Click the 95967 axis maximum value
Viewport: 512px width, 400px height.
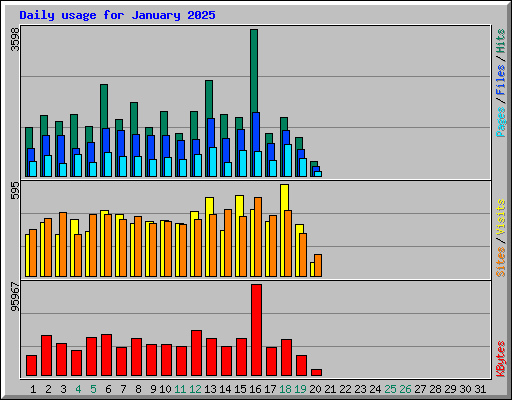point(15,297)
